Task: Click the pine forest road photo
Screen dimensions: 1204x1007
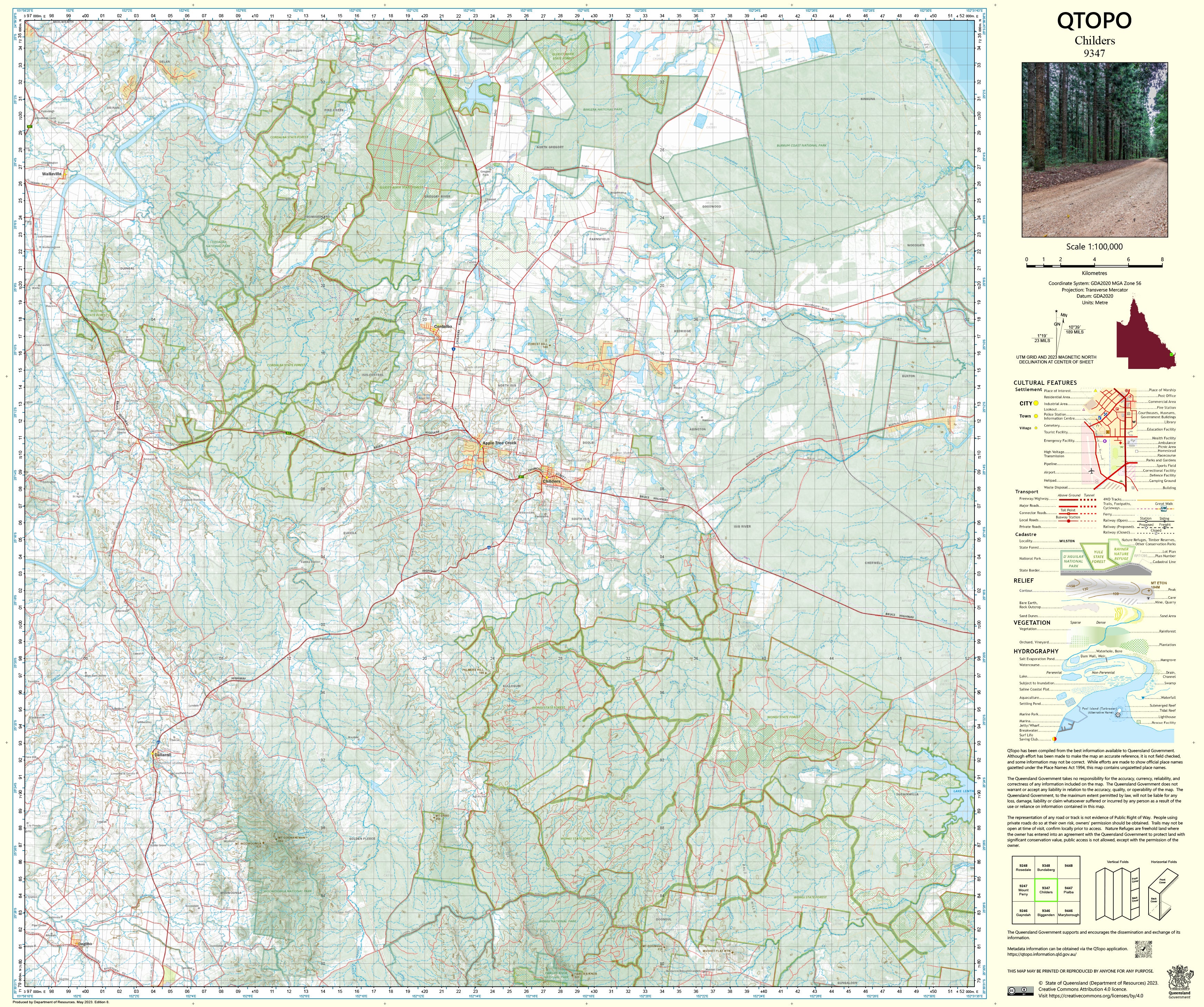Action: pyautogui.click(x=1094, y=150)
